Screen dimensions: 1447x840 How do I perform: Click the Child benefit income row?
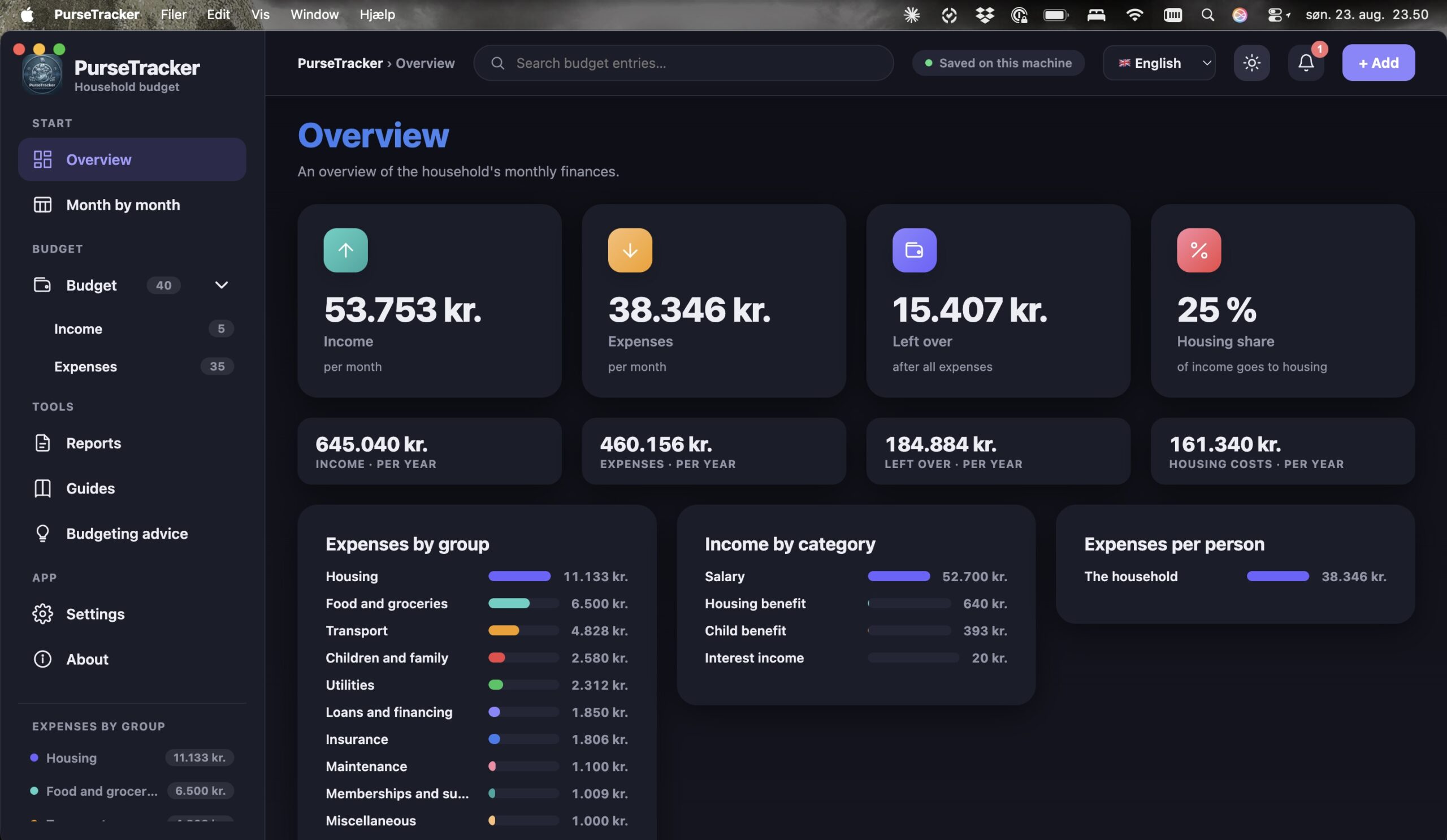(x=856, y=630)
